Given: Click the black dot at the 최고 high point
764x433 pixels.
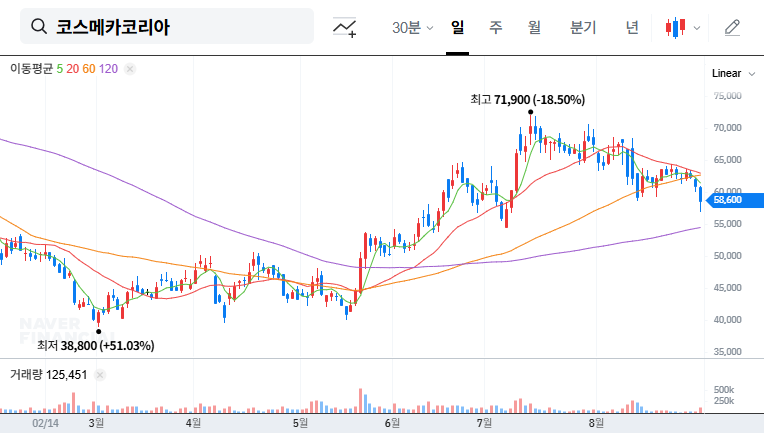Looking at the screenshot, I should point(531,112).
